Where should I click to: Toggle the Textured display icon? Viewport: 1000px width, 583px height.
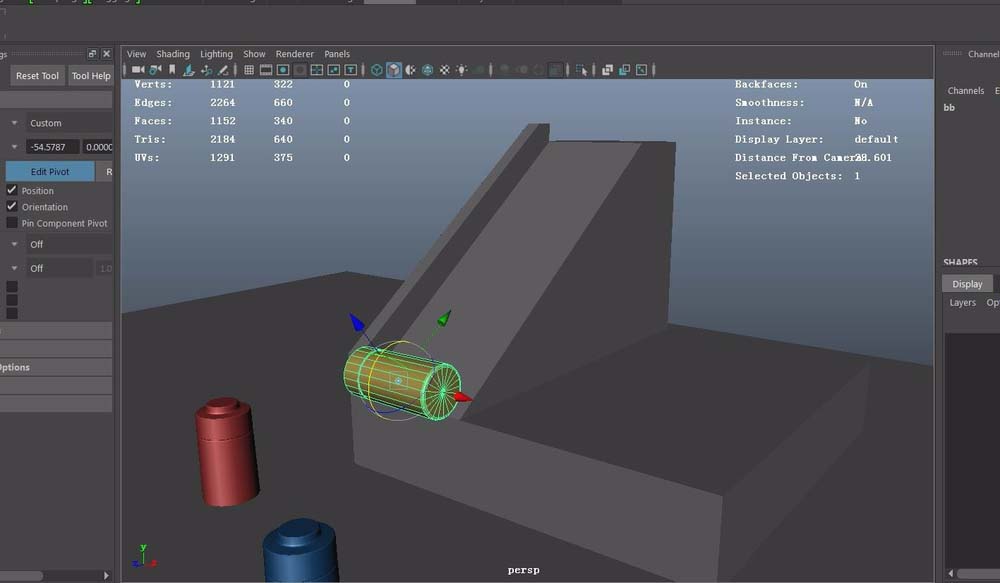[x=445, y=70]
